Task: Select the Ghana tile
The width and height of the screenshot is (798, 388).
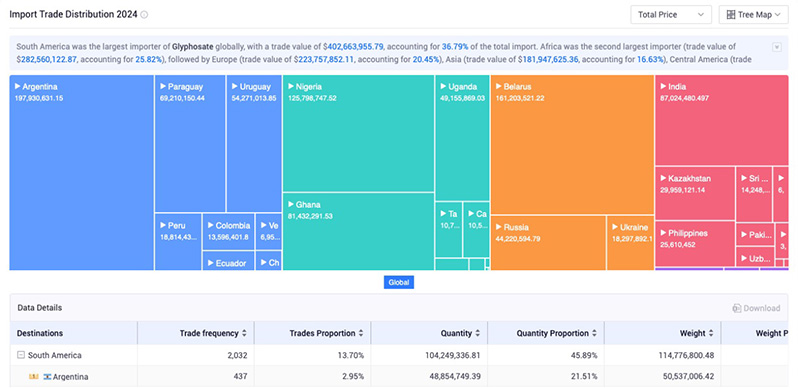Action: 358,232
